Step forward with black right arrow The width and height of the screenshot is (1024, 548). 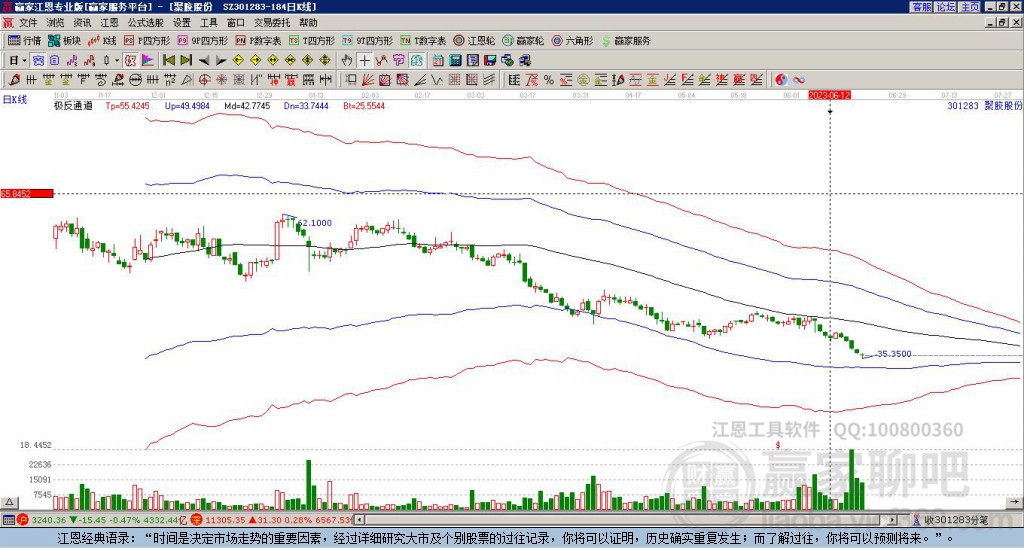pos(221,61)
